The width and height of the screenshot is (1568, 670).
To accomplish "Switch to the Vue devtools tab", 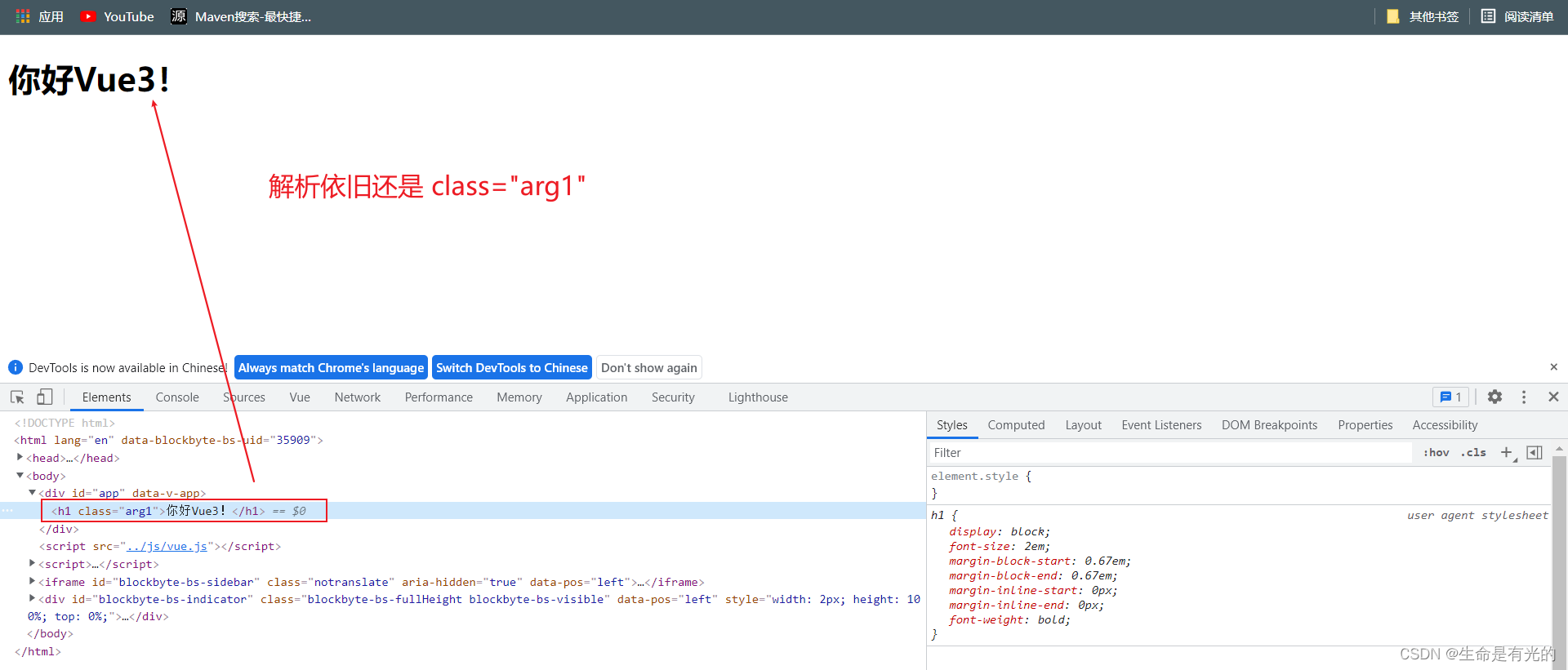I will point(300,397).
